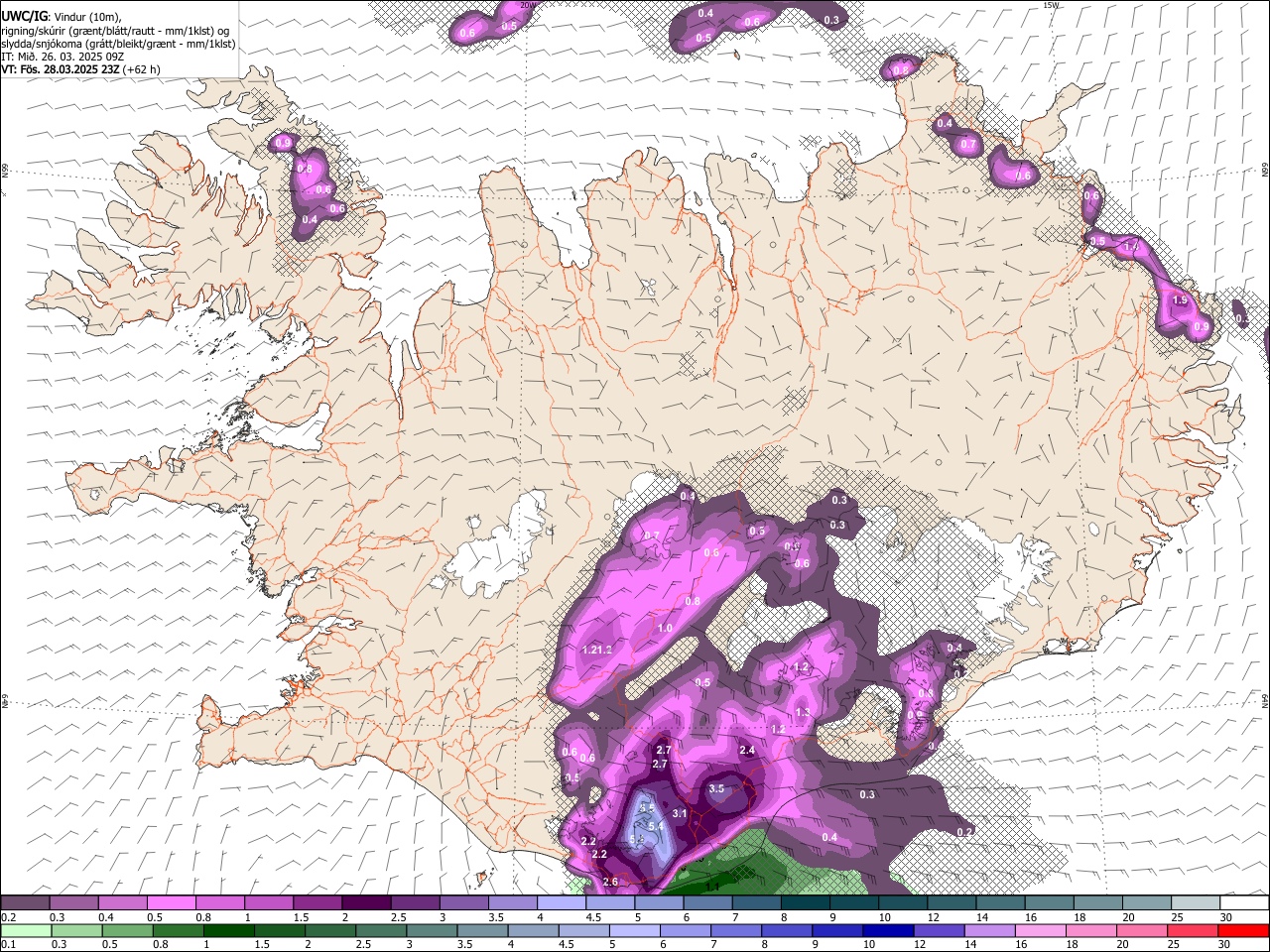The image size is (1270, 952).
Task: Click the 2.4 snowfall value on the map
Action: pyautogui.click(x=747, y=751)
